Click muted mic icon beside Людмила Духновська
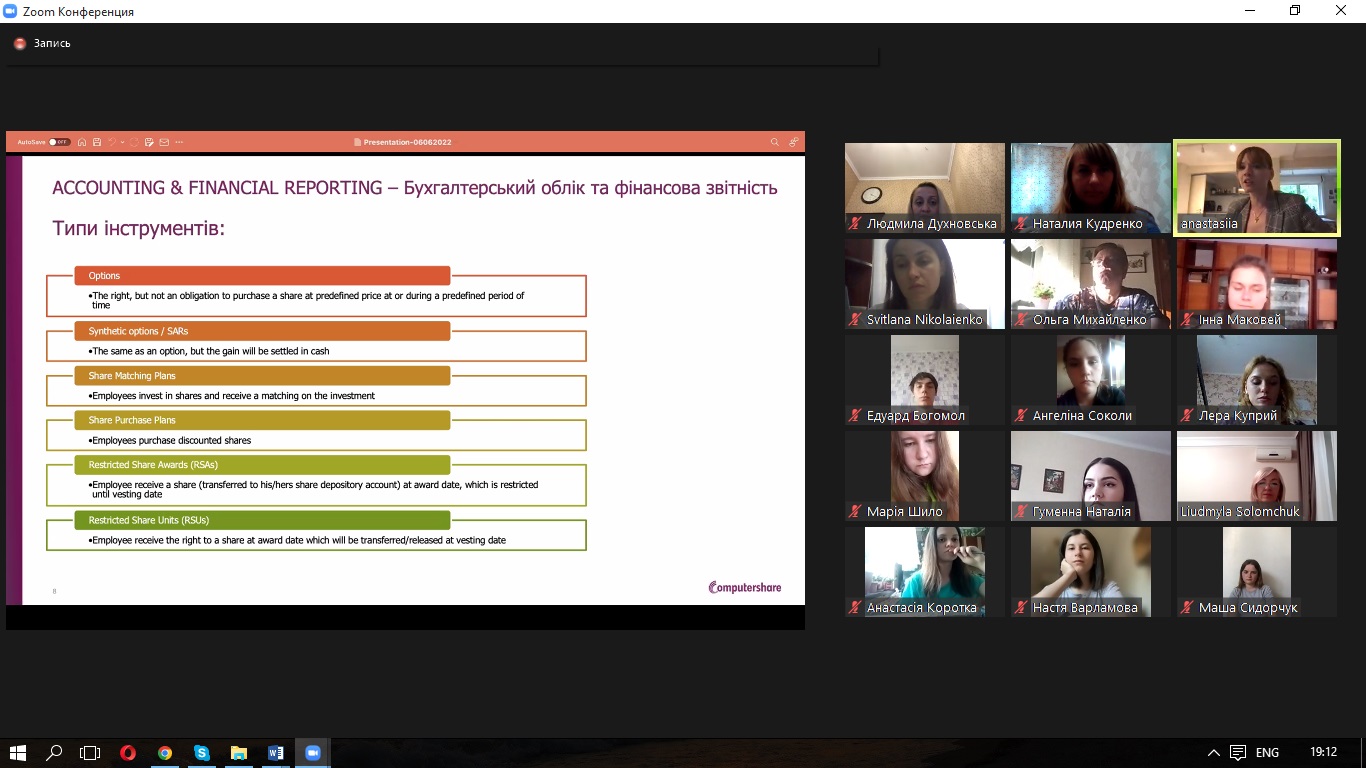Image resolution: width=1366 pixels, height=768 pixels. 855,224
